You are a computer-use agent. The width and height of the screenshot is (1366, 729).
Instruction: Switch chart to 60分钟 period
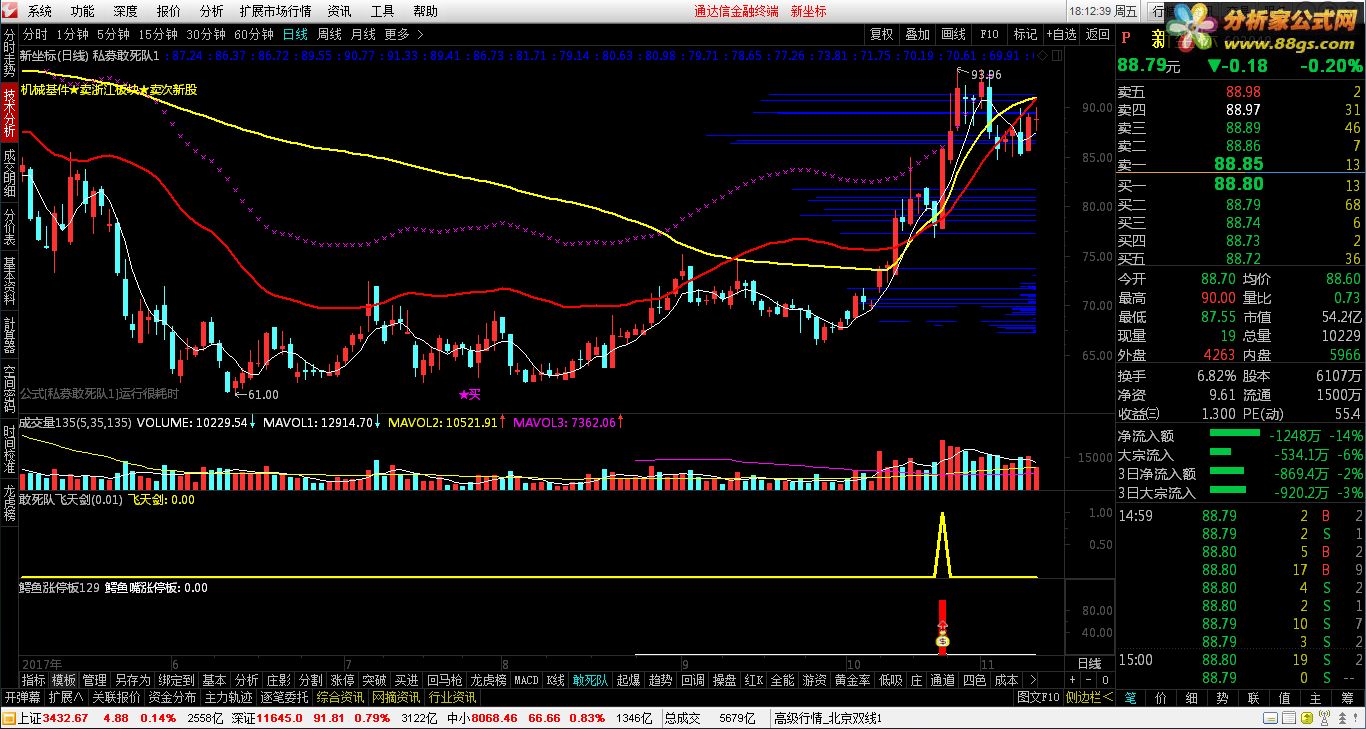(254, 34)
